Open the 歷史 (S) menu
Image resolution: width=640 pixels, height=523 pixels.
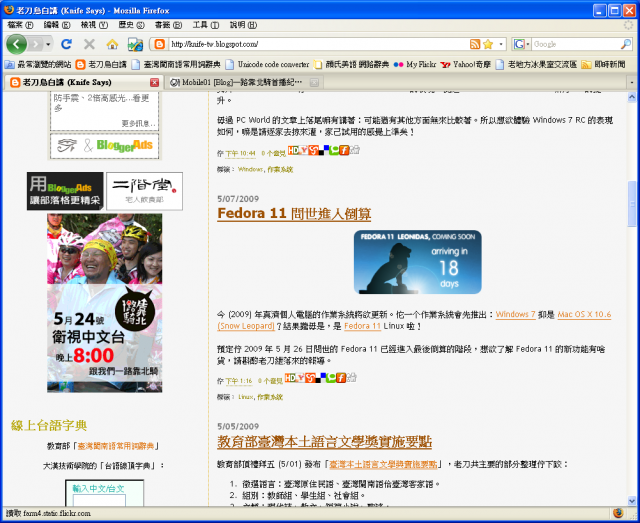[x=131, y=25]
